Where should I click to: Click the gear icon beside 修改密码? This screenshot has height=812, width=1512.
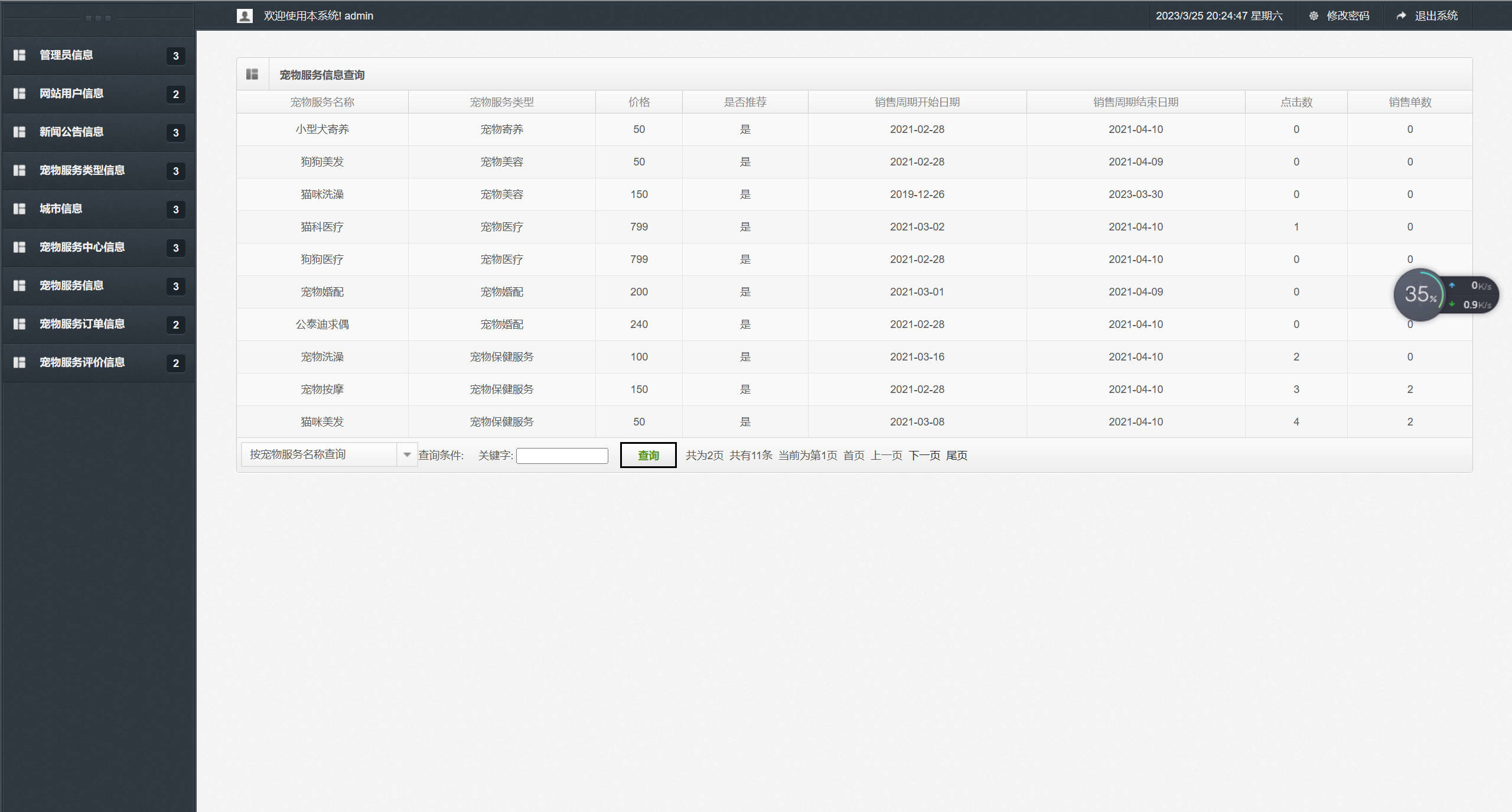pyautogui.click(x=1314, y=16)
